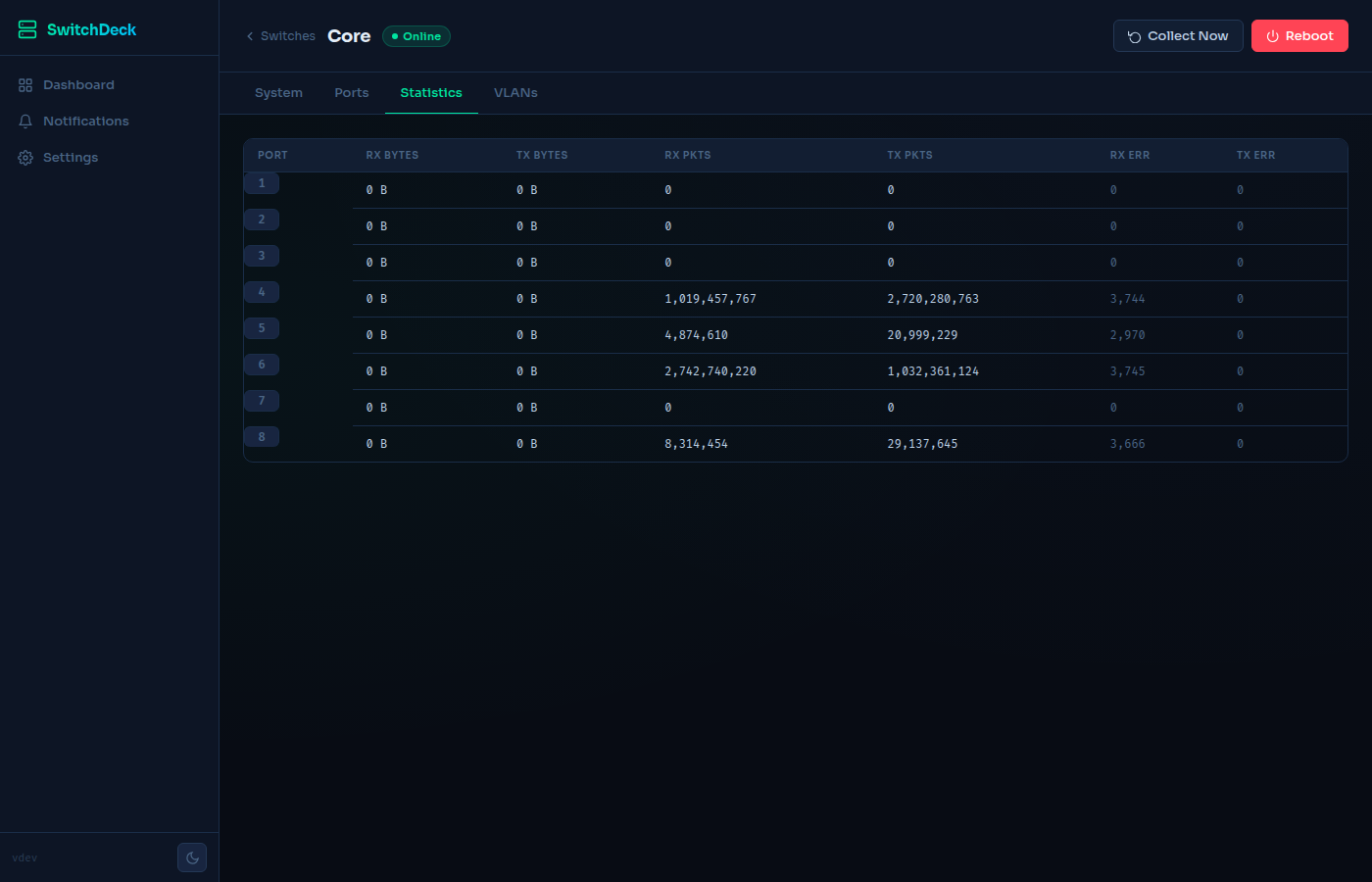1372x882 pixels.
Task: Select the port 3 badge
Action: [x=262, y=256]
